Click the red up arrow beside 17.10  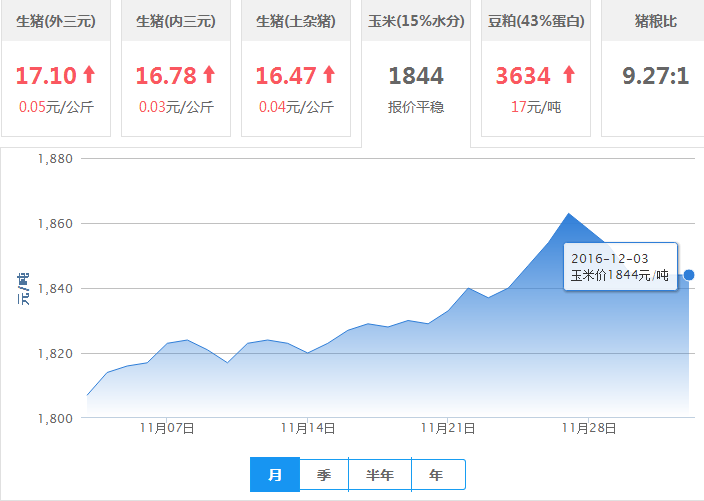[x=89, y=75]
